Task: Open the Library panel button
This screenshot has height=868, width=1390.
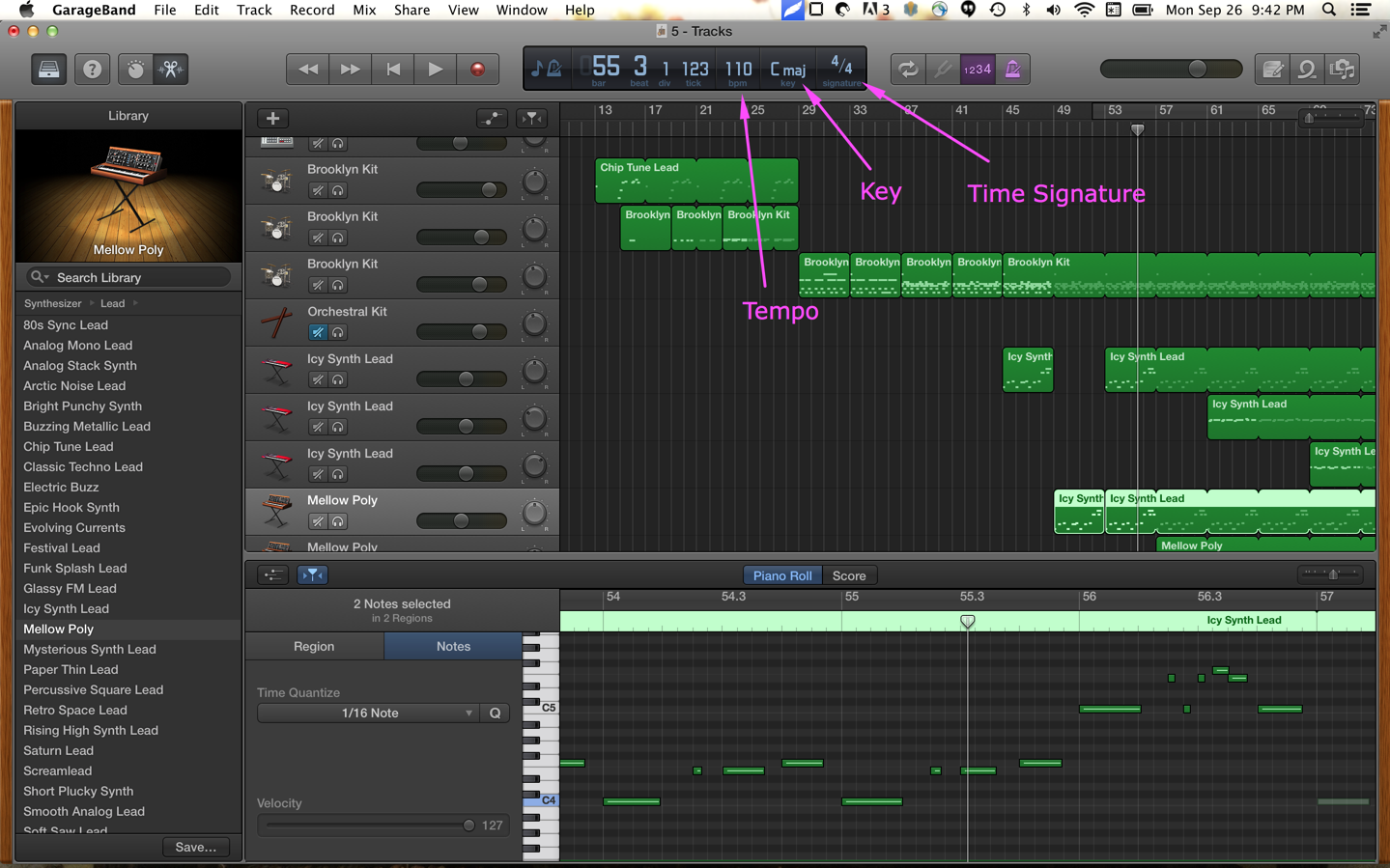Action: 47,70
